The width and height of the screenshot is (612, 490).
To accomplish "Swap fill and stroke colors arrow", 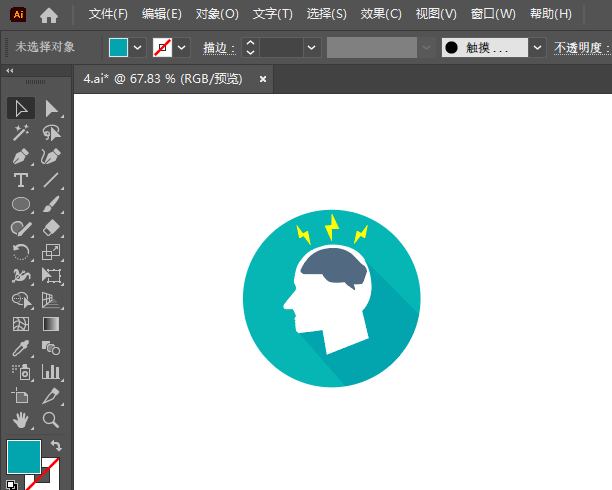I will (x=56, y=445).
